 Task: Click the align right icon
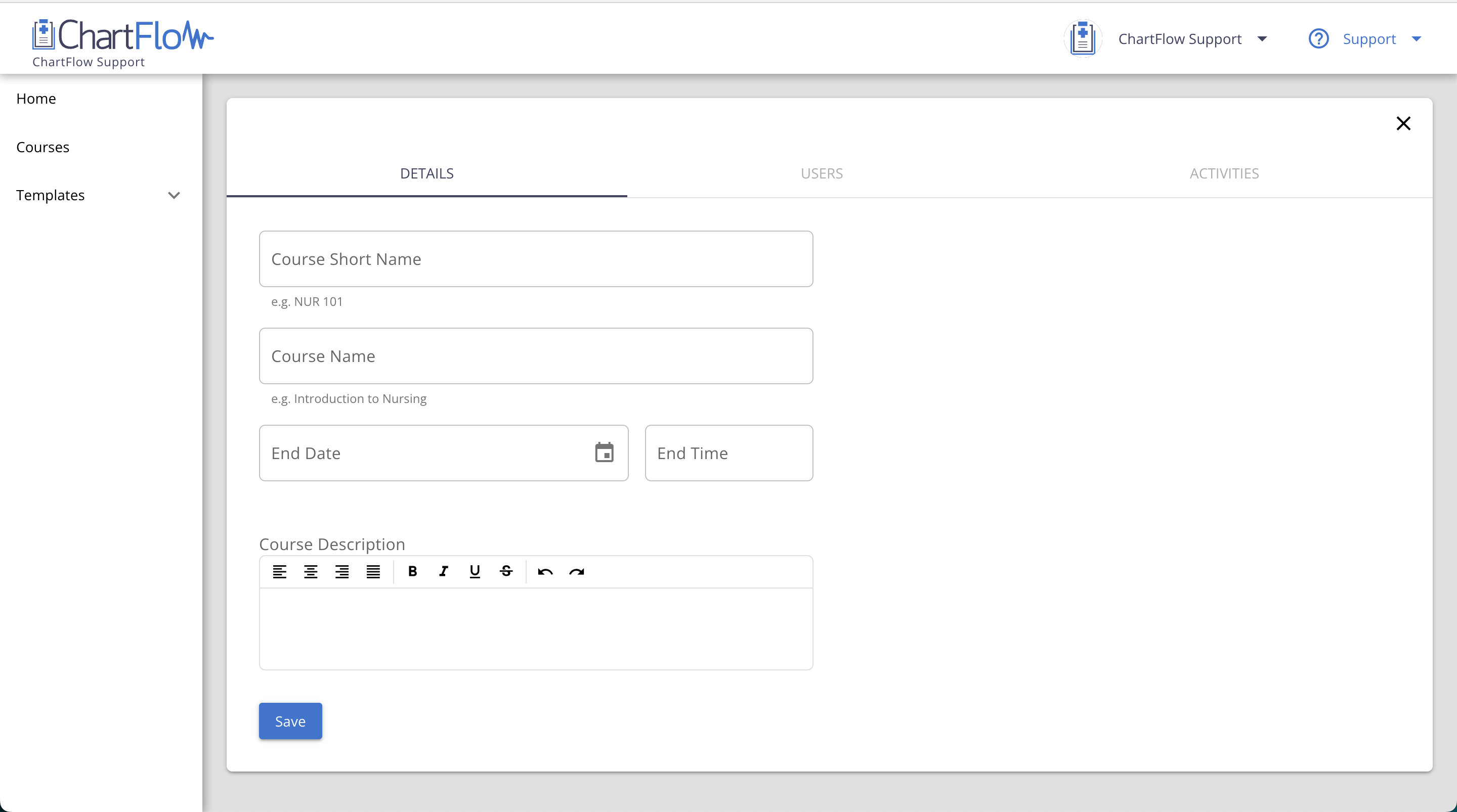(341, 572)
